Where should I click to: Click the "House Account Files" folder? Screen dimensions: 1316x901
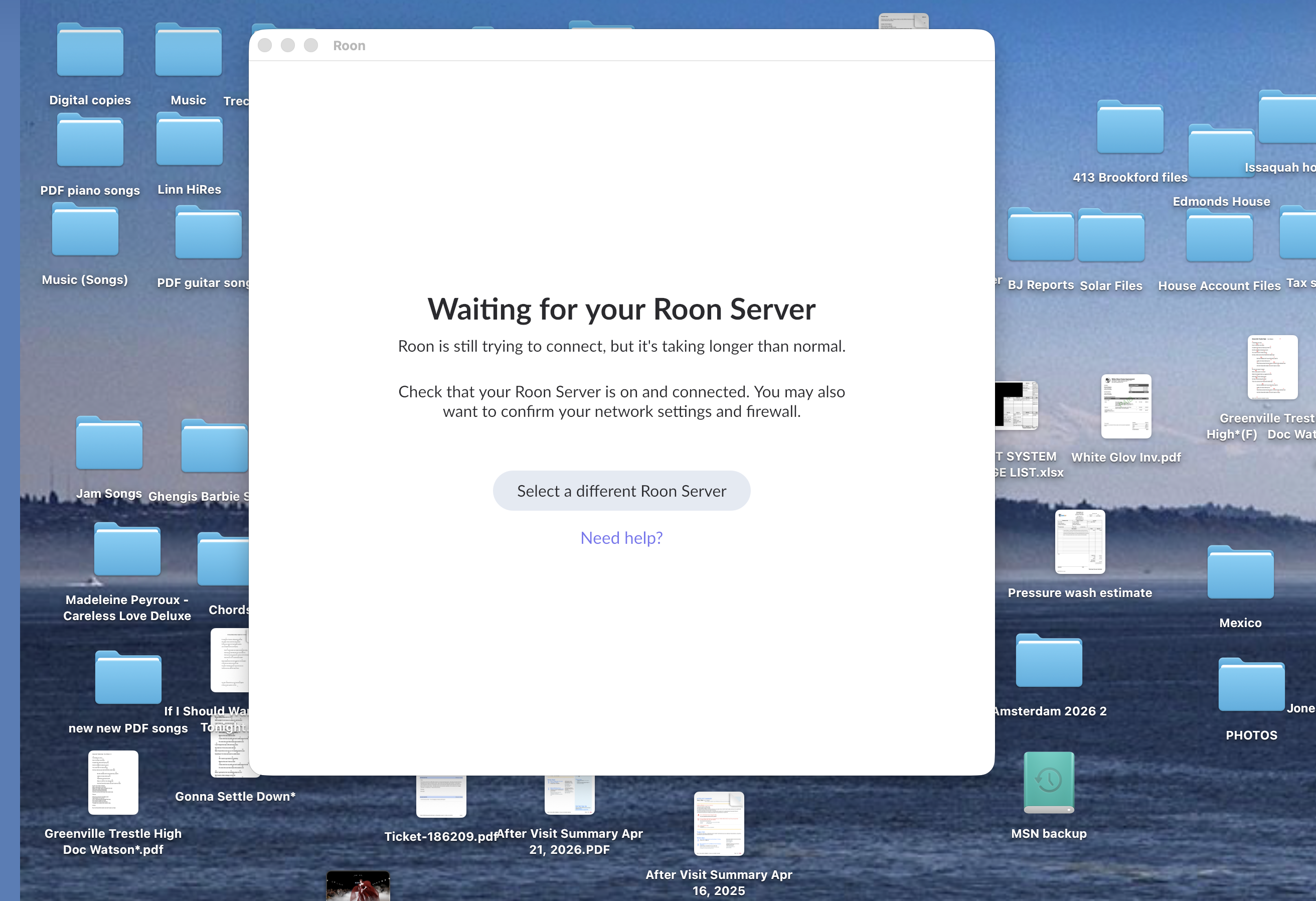1219,236
